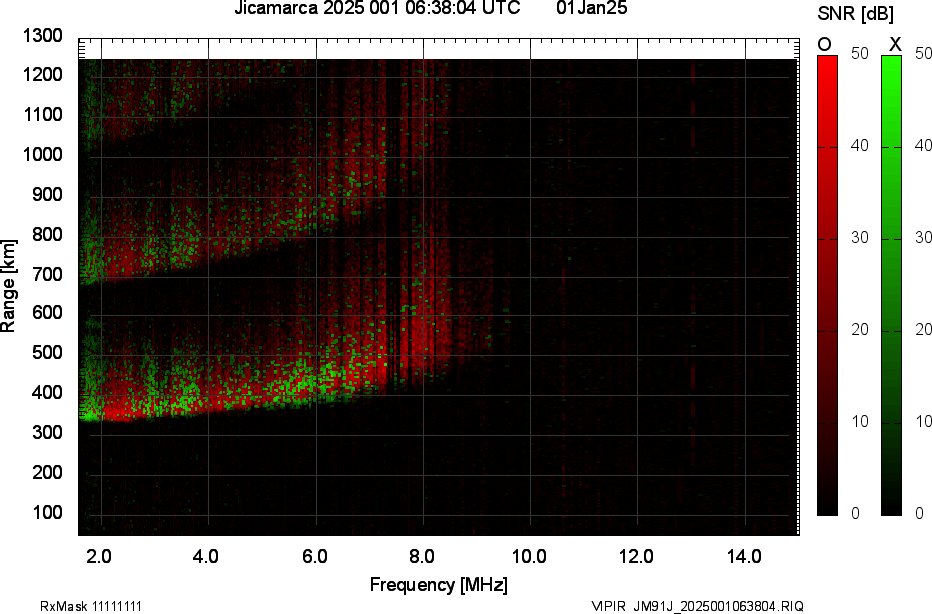Select the 500 range tick label
The image size is (932, 614).
coord(47,352)
